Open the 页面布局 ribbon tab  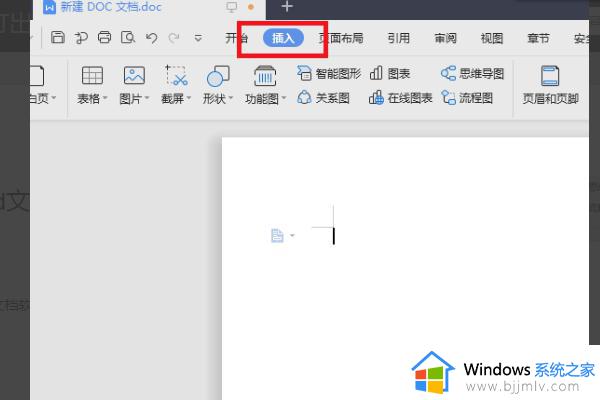(341, 38)
